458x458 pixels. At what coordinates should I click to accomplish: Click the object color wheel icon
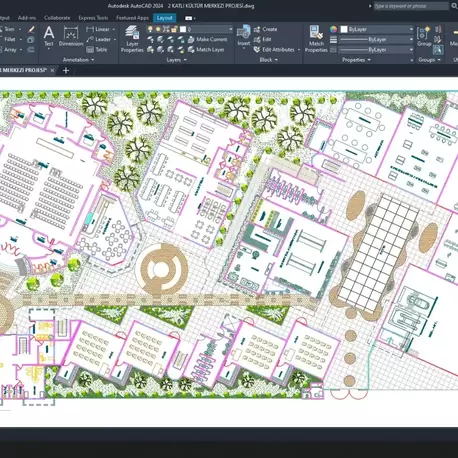point(333,29)
